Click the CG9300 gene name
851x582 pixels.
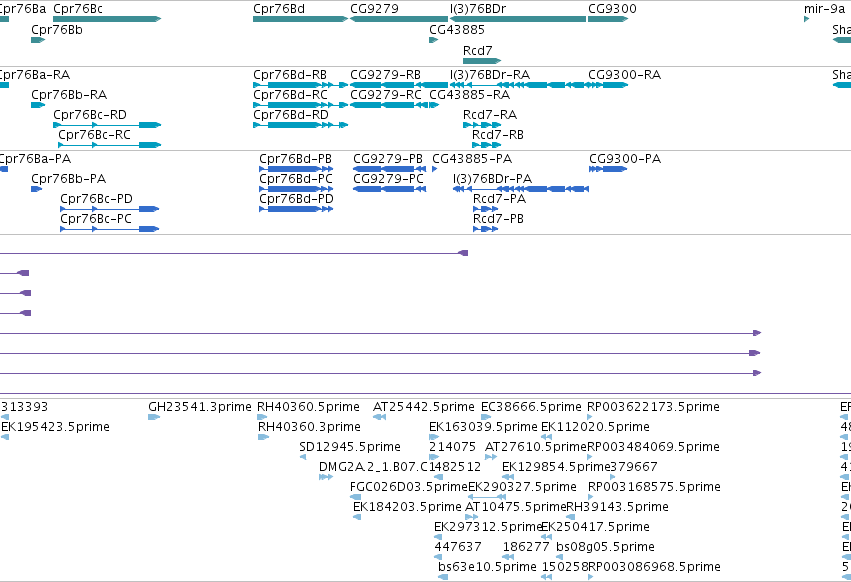point(612,9)
